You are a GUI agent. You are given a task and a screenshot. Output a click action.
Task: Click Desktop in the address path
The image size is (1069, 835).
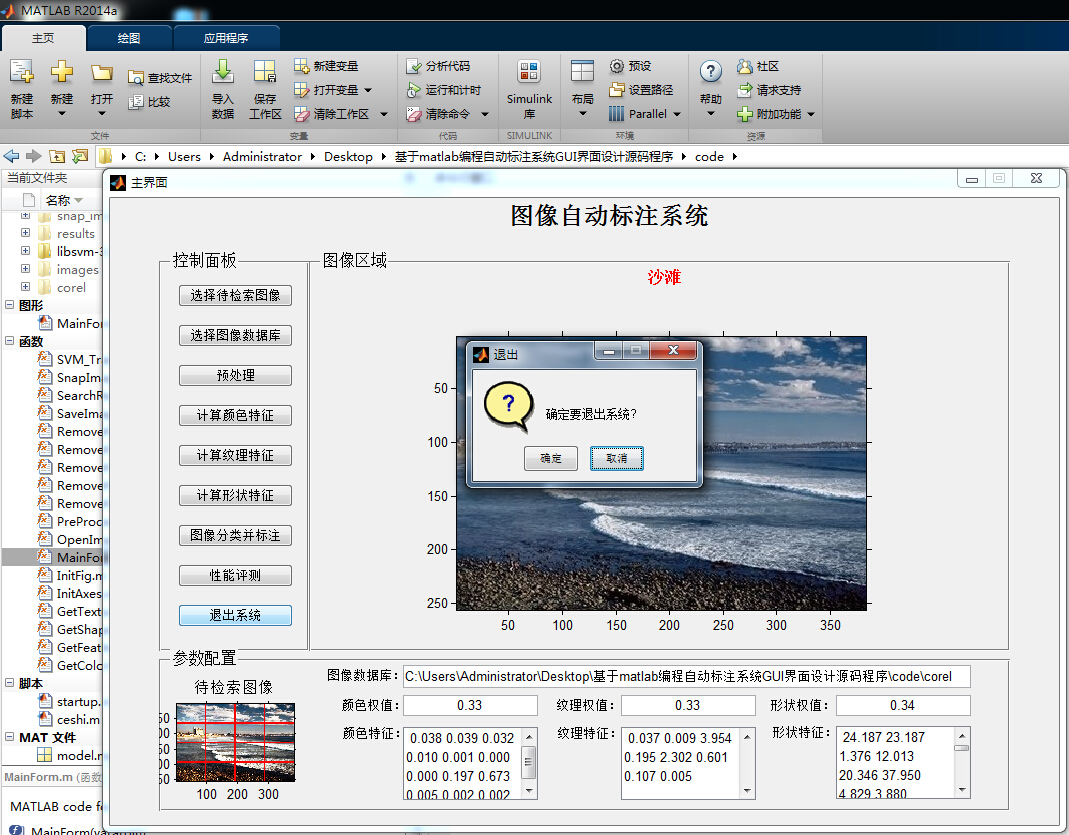click(348, 157)
